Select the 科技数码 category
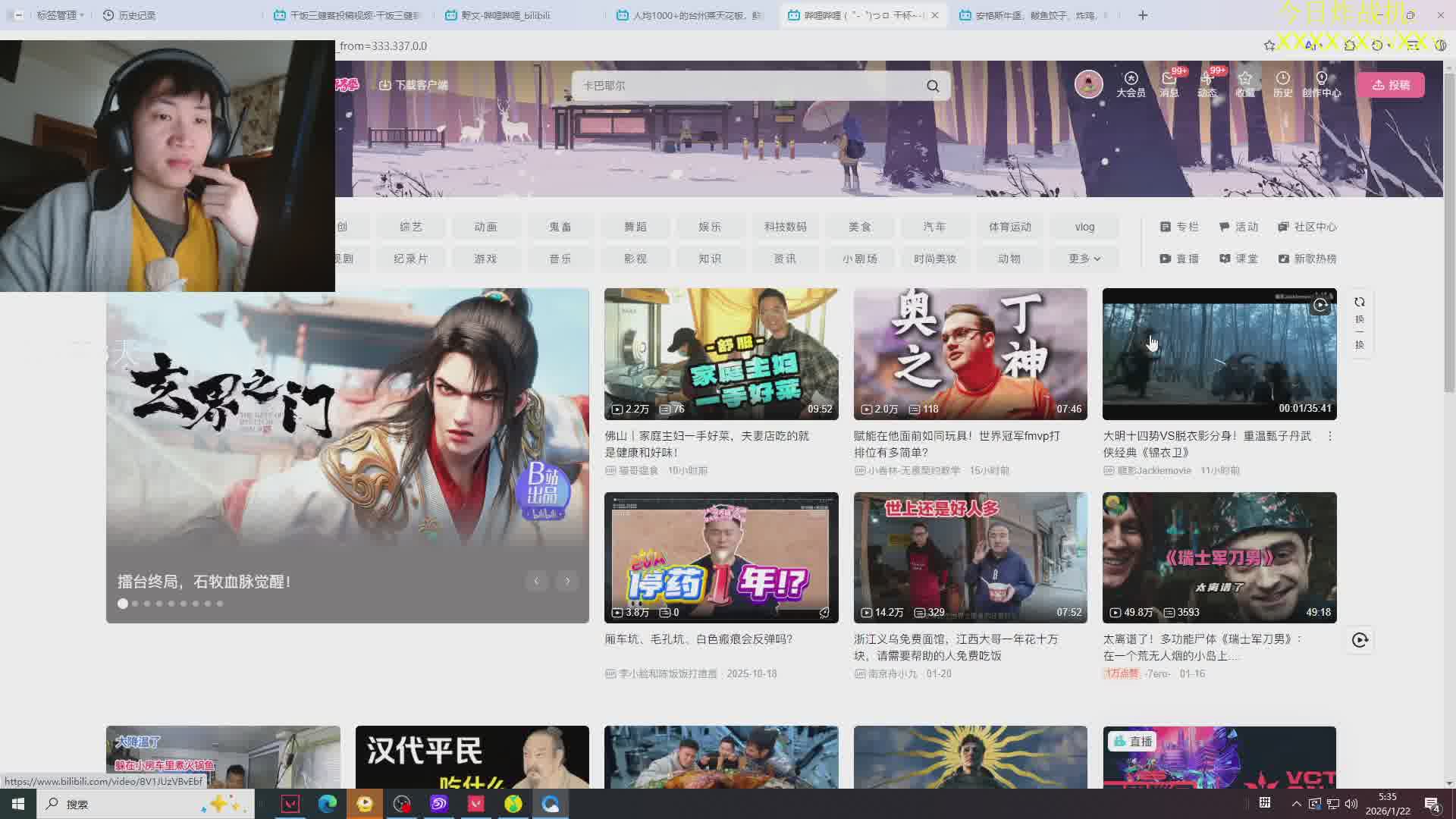 (785, 227)
